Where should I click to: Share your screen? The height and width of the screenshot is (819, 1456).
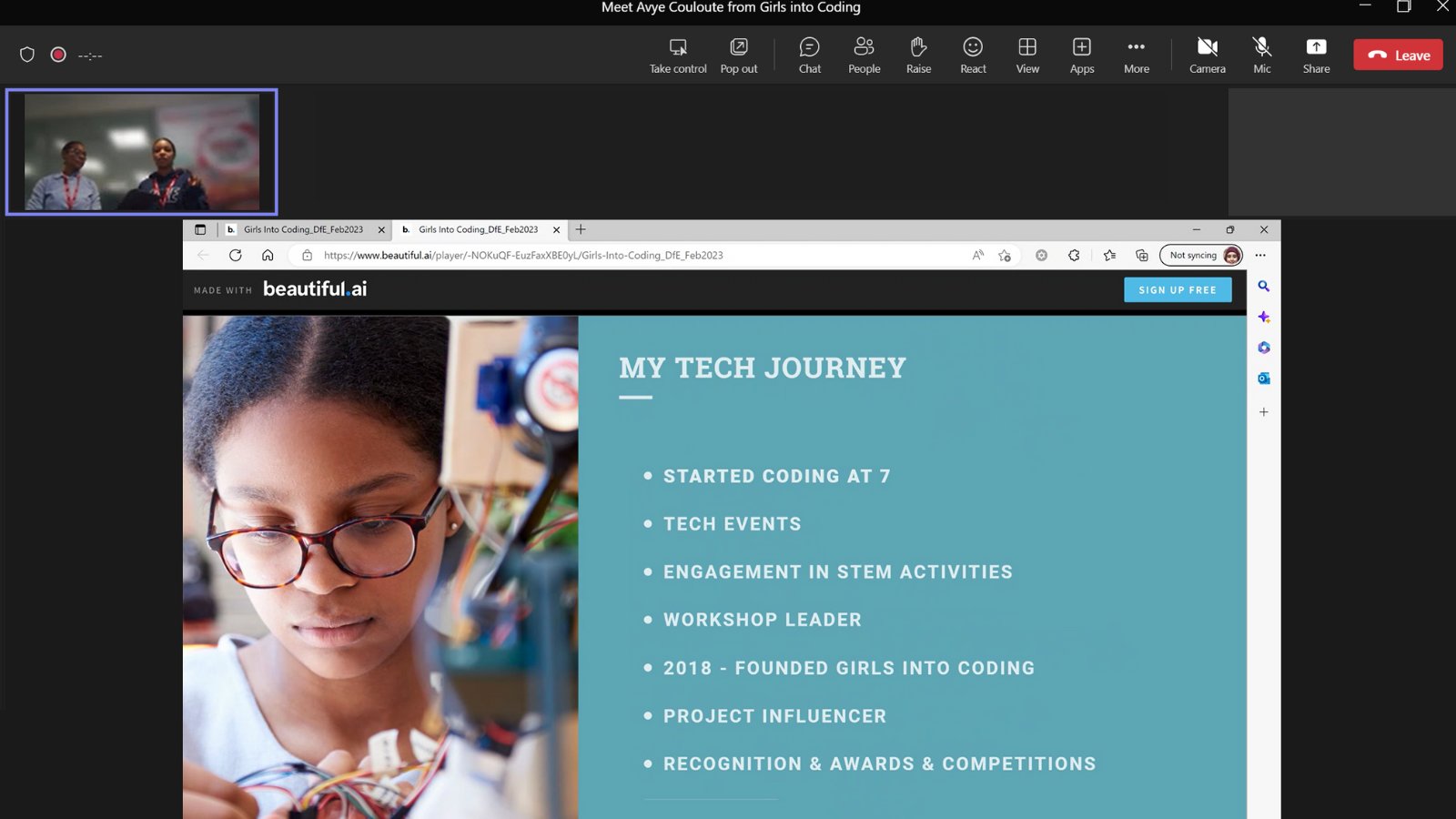(1316, 56)
